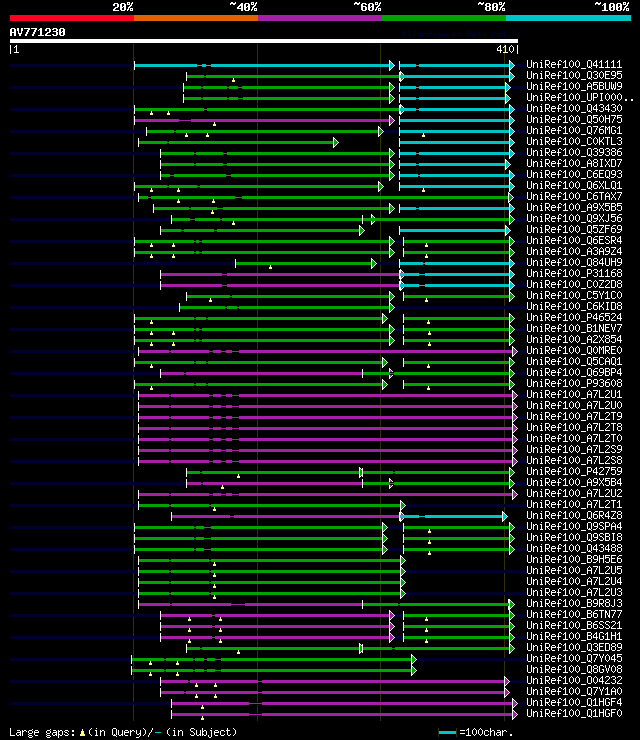
Task: Click the UniRef100_Q8GV08 label
Action: click(574, 670)
